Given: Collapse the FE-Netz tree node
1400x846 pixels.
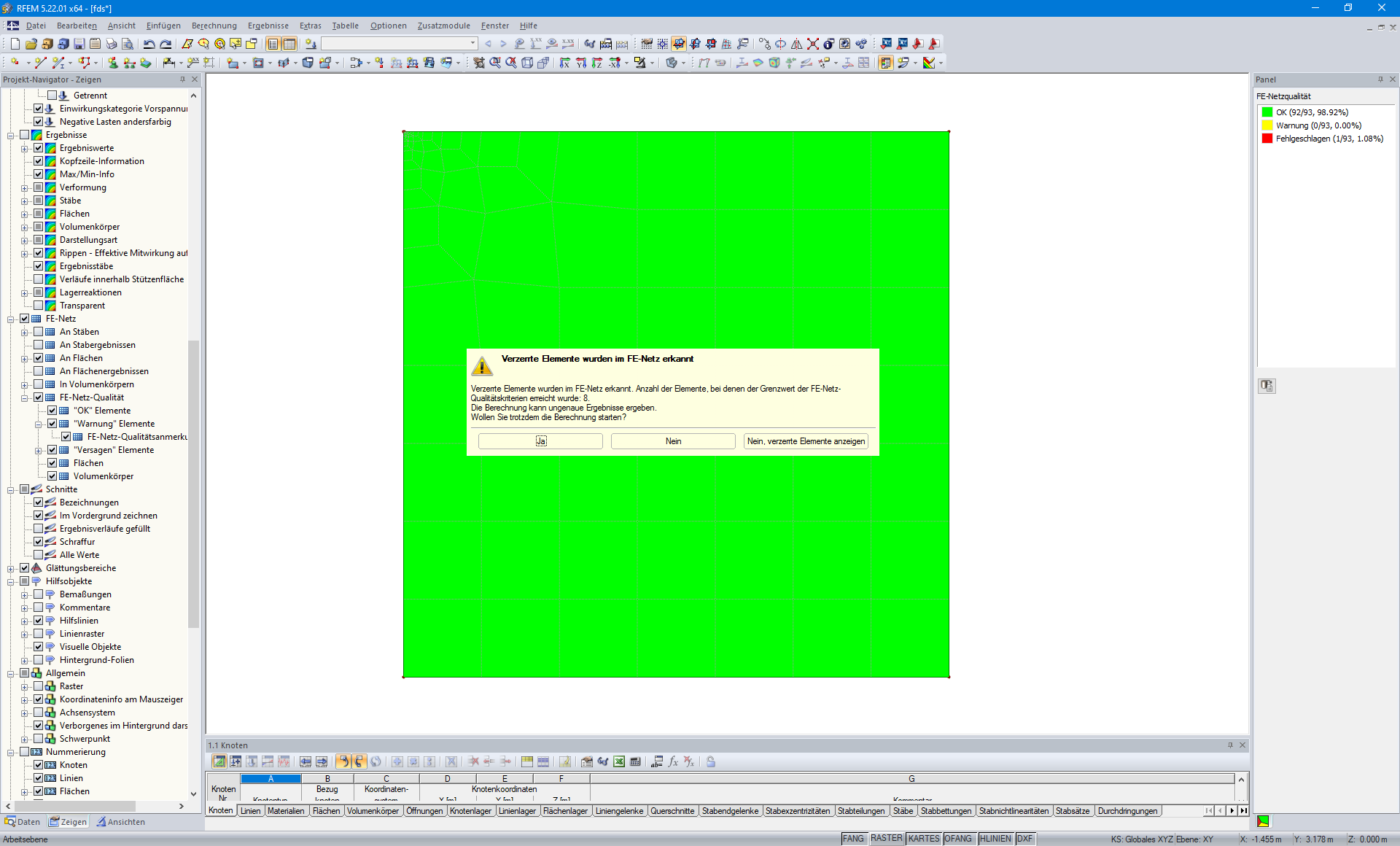Looking at the screenshot, I should (11, 319).
